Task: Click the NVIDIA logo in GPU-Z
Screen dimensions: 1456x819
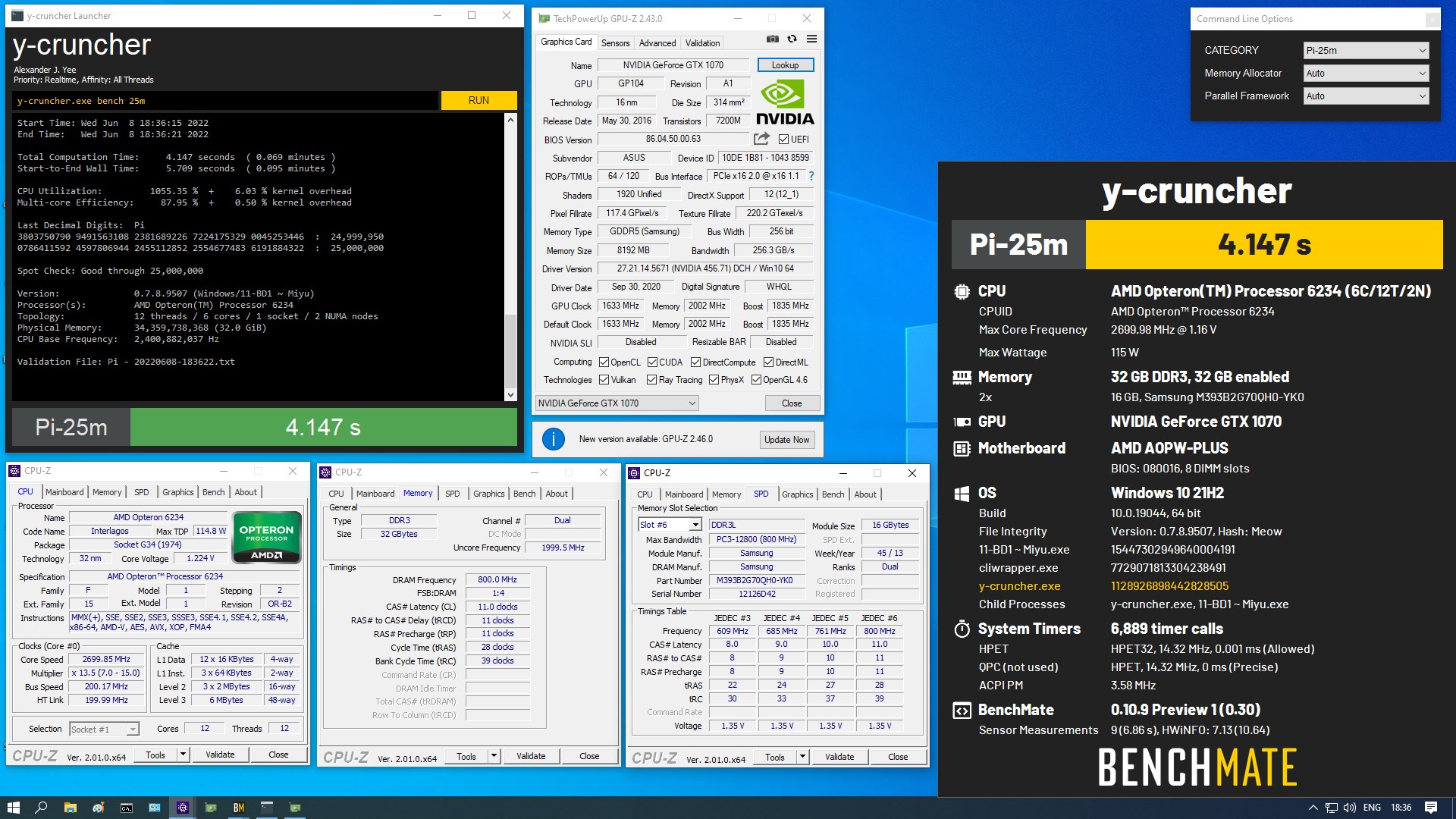Action: pos(785,103)
